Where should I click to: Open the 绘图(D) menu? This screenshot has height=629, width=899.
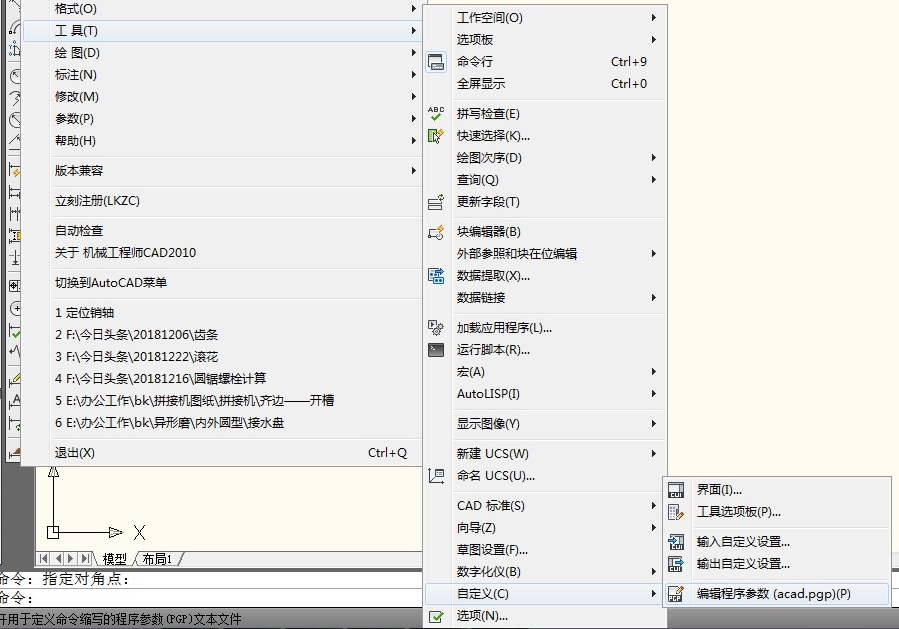click(221, 53)
